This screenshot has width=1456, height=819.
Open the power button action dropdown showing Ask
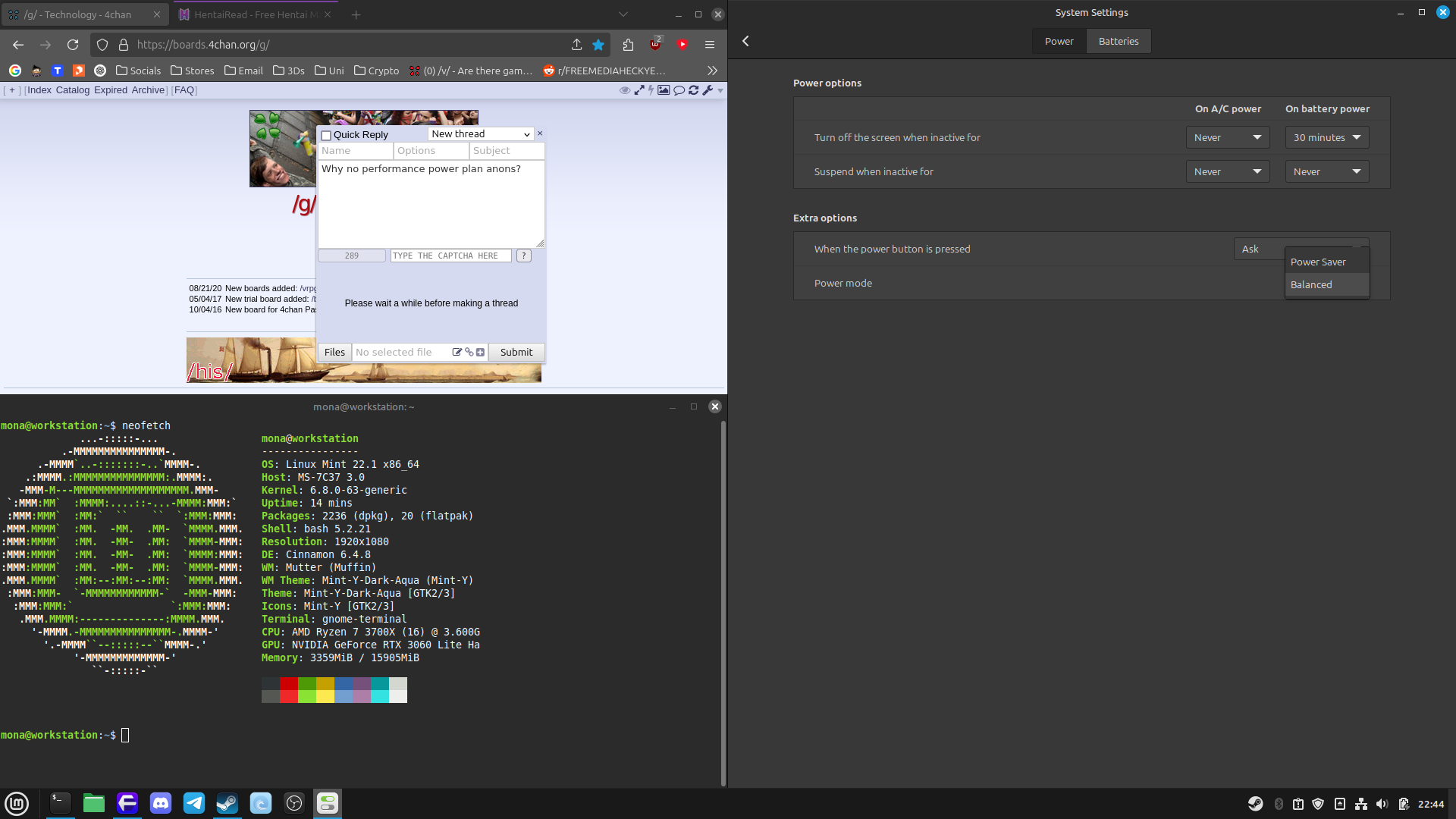coord(1259,249)
